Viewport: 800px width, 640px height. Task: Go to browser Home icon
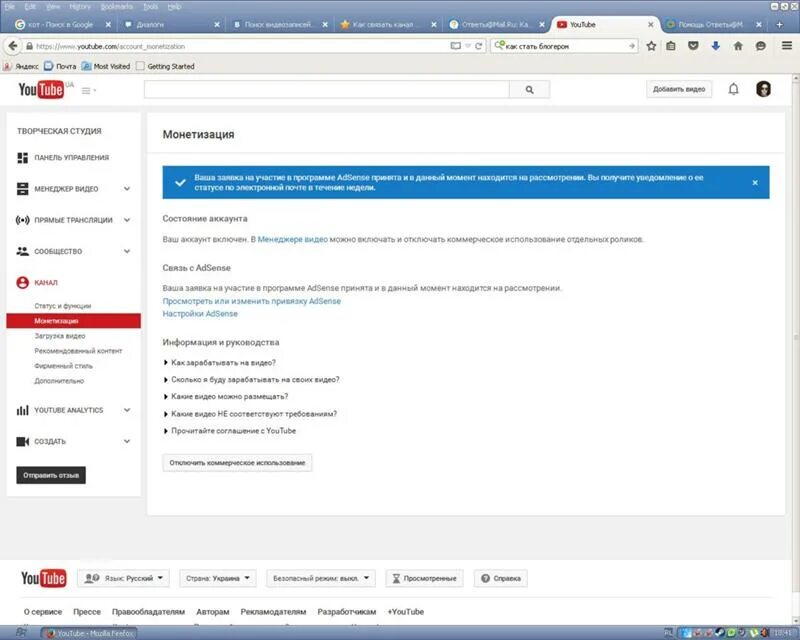pyautogui.click(x=738, y=46)
